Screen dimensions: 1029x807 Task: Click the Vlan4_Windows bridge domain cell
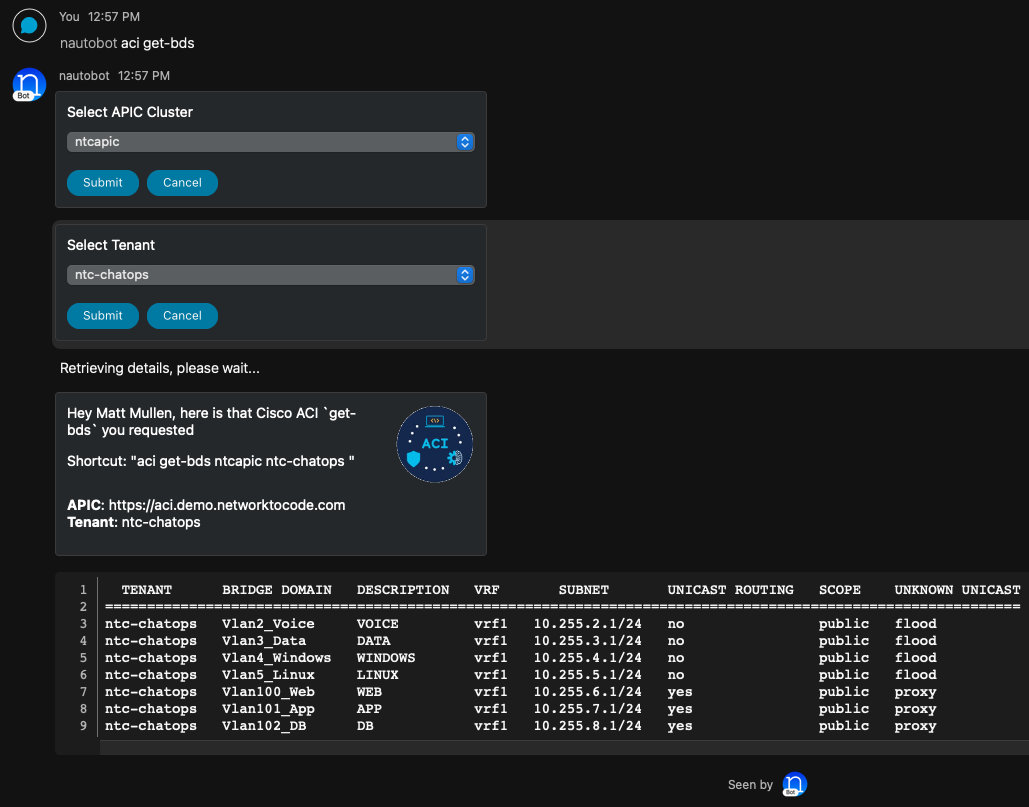pyautogui.click(x=276, y=658)
